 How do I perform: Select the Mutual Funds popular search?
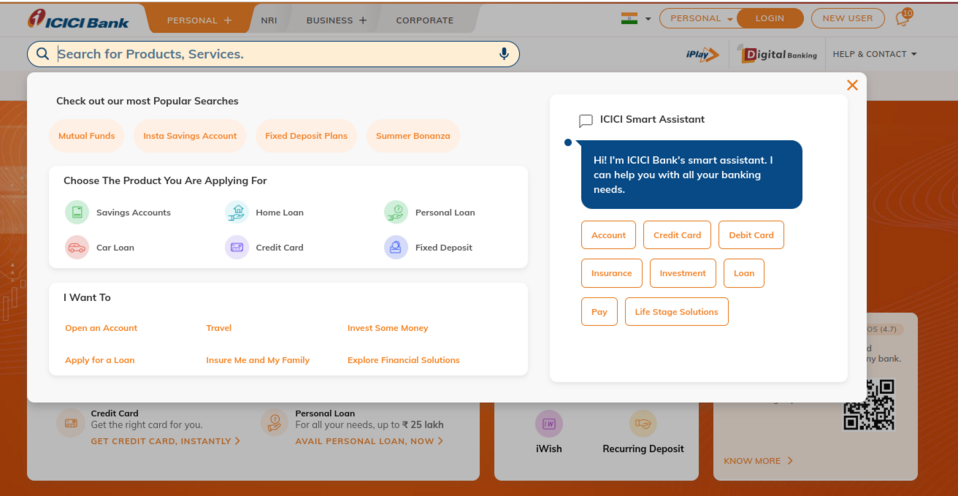(87, 136)
